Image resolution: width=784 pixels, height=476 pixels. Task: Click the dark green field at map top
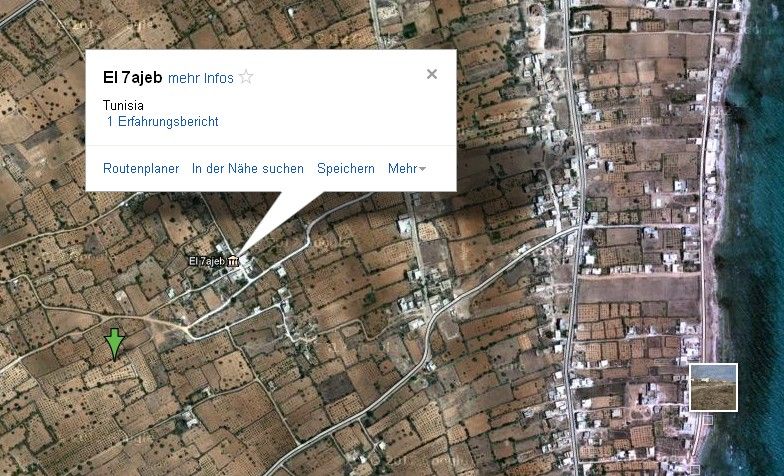410,30
